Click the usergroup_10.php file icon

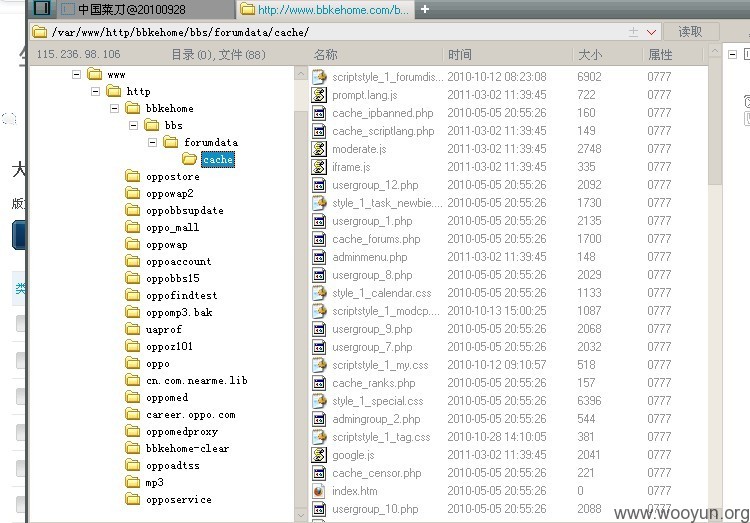[319, 509]
